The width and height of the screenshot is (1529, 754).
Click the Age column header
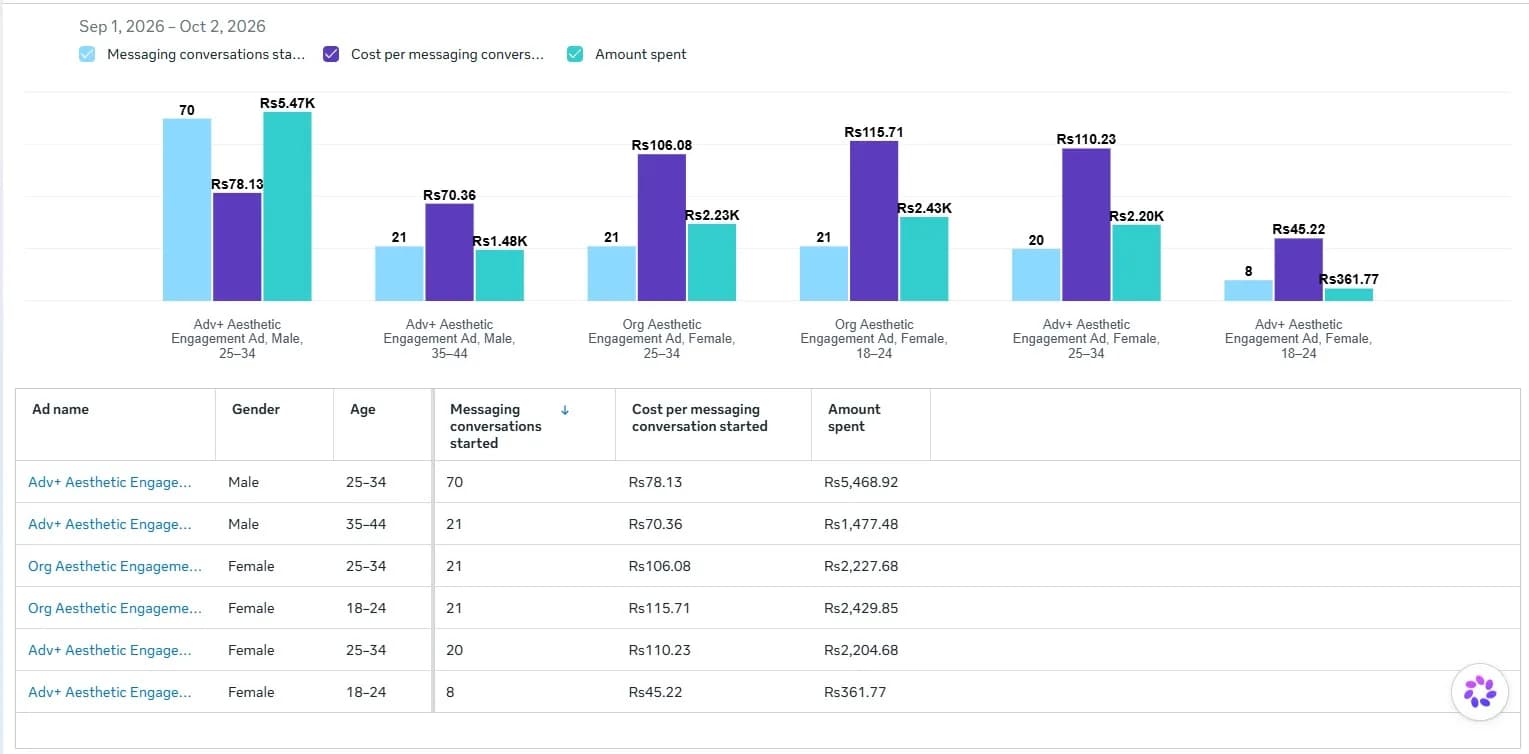pos(382,425)
